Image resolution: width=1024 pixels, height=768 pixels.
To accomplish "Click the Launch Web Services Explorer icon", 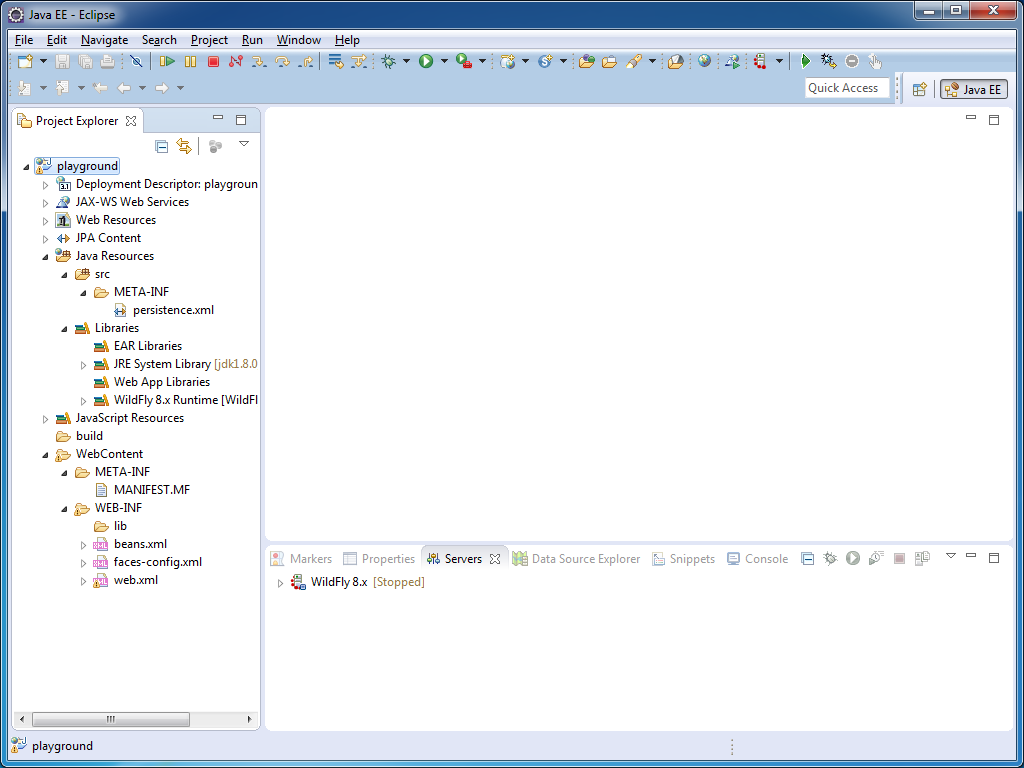I will click(733, 61).
